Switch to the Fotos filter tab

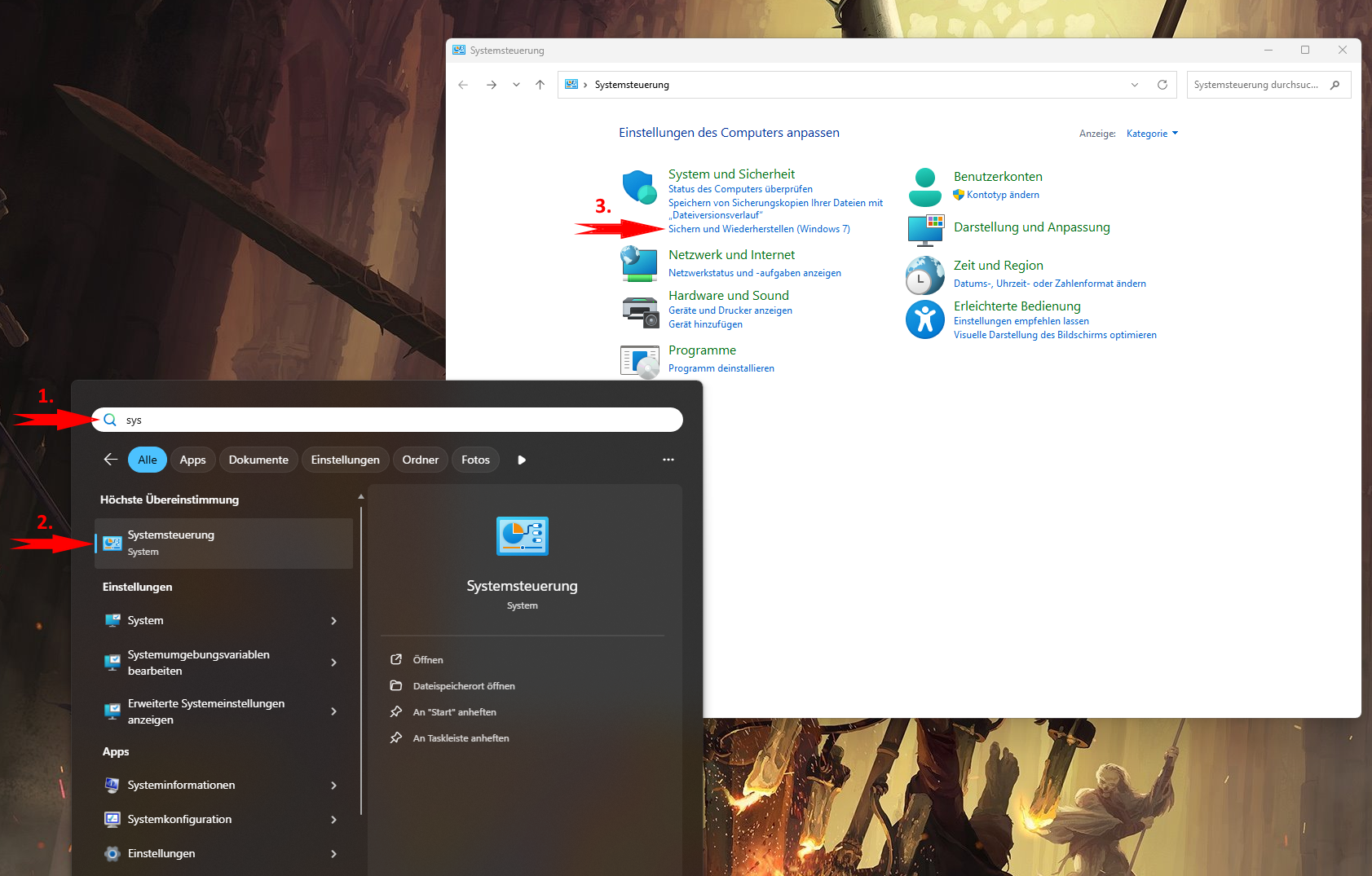click(x=476, y=460)
